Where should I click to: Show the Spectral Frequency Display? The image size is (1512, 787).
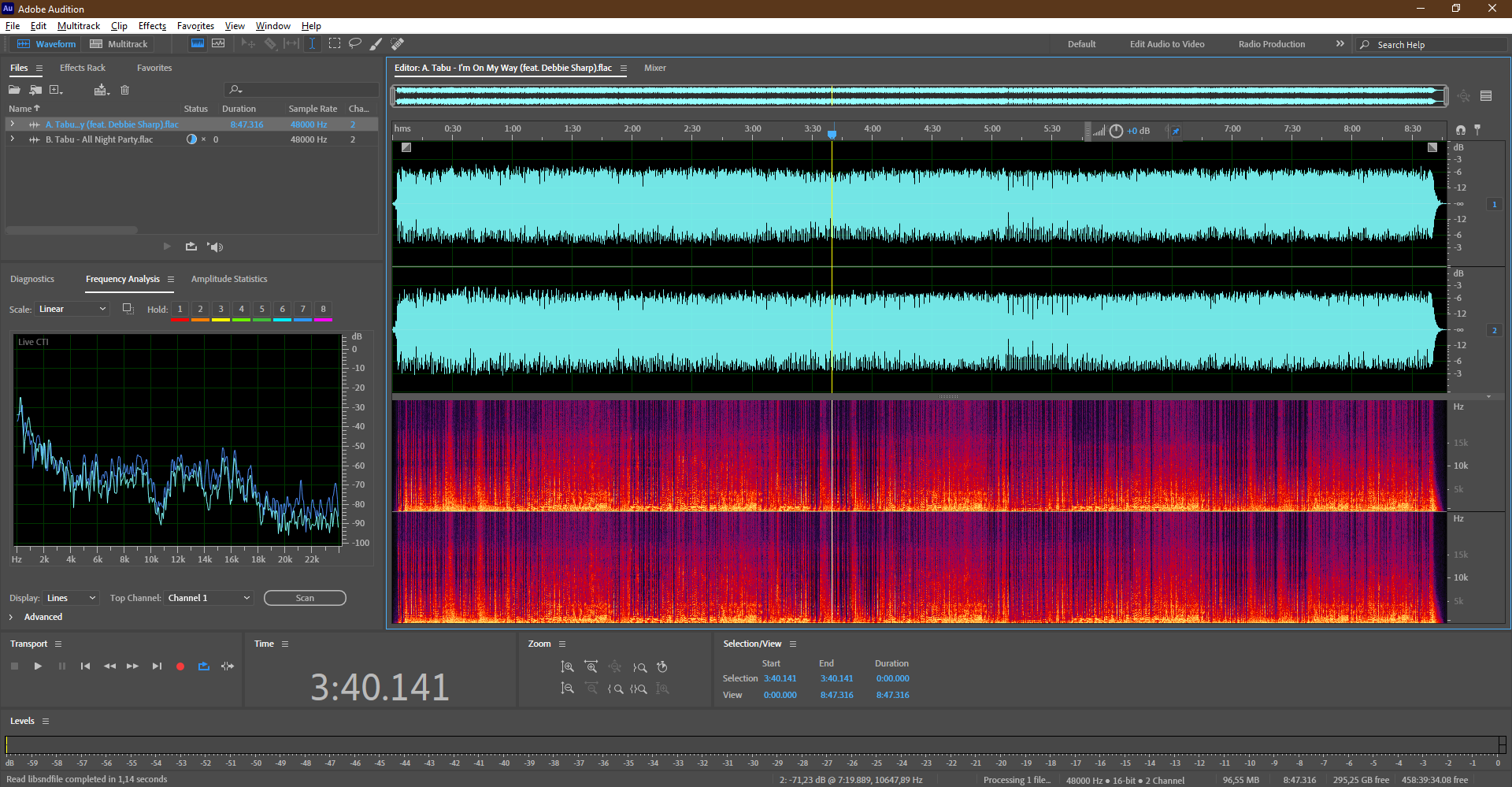(x=198, y=44)
